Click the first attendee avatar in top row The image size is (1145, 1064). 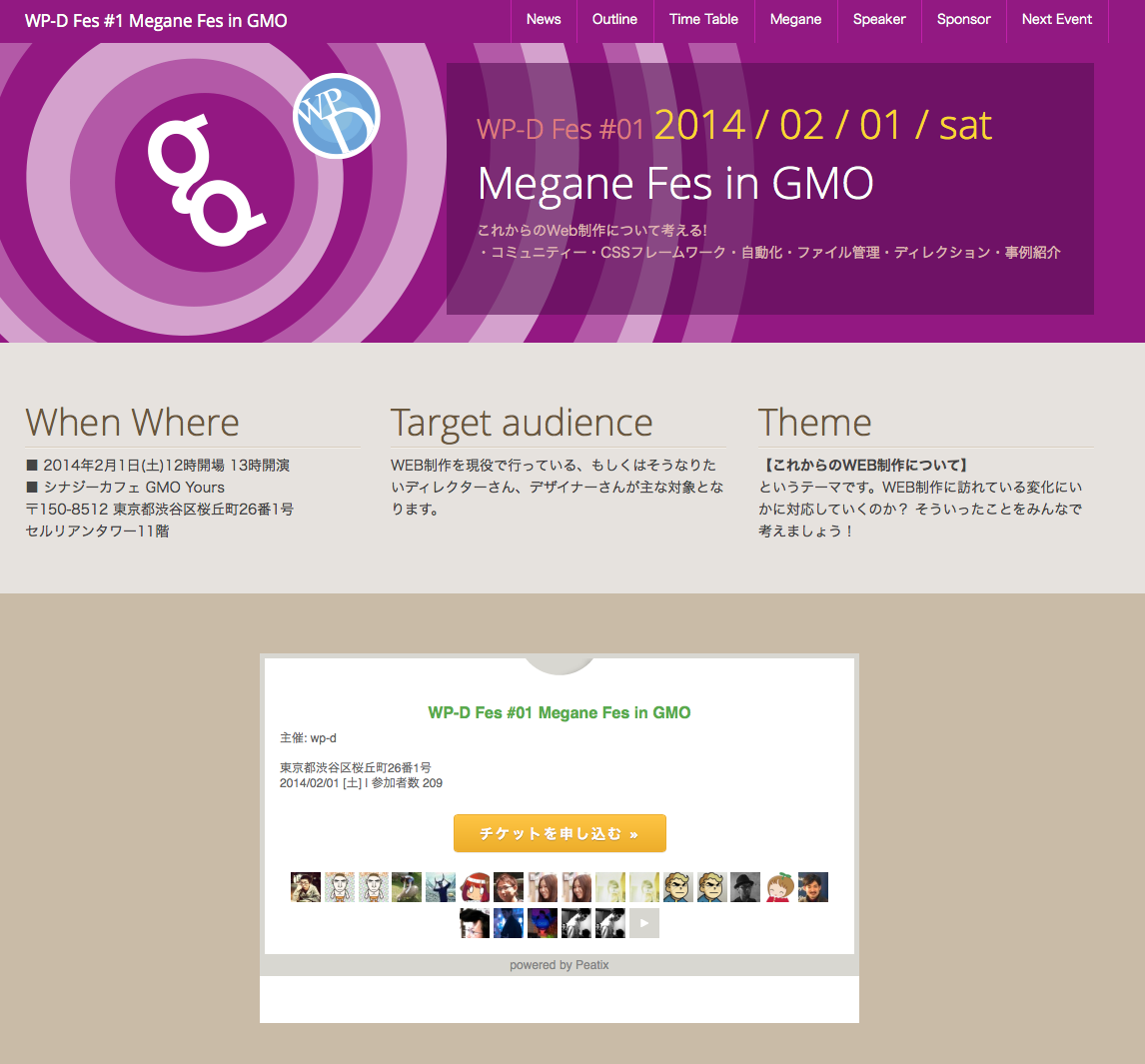pyautogui.click(x=306, y=887)
